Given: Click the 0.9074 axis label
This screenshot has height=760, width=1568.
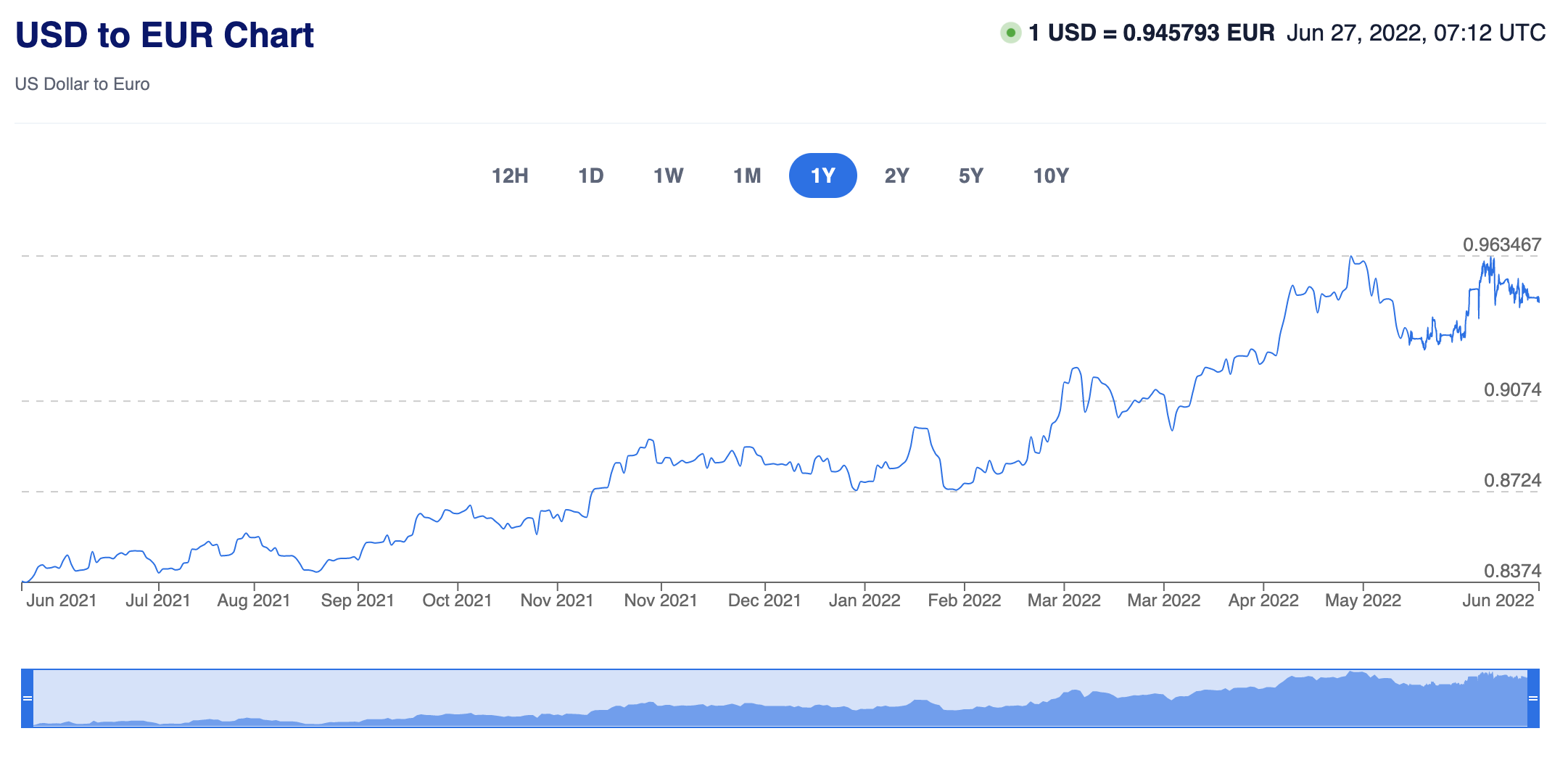Looking at the screenshot, I should (x=1512, y=389).
